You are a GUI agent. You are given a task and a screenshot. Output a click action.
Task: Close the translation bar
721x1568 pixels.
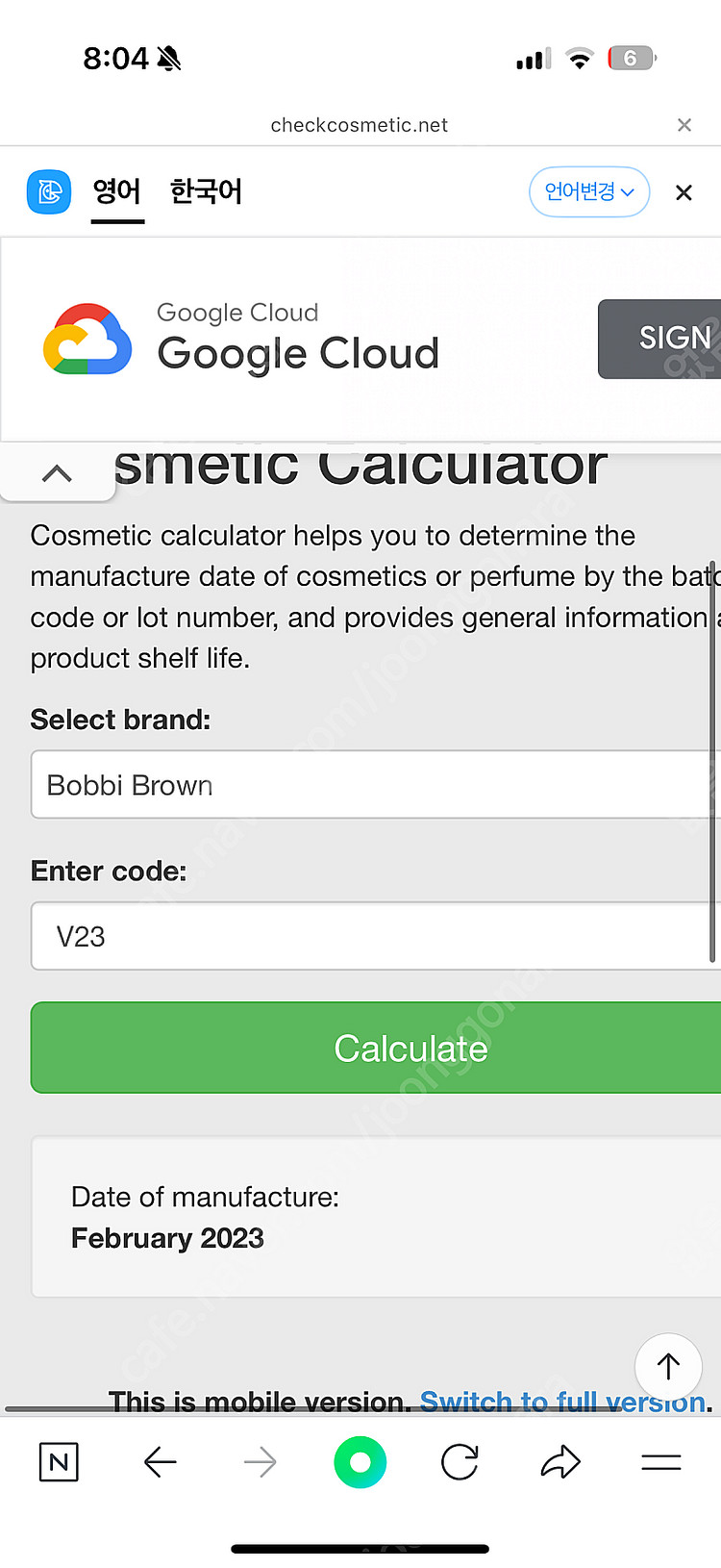(x=684, y=192)
